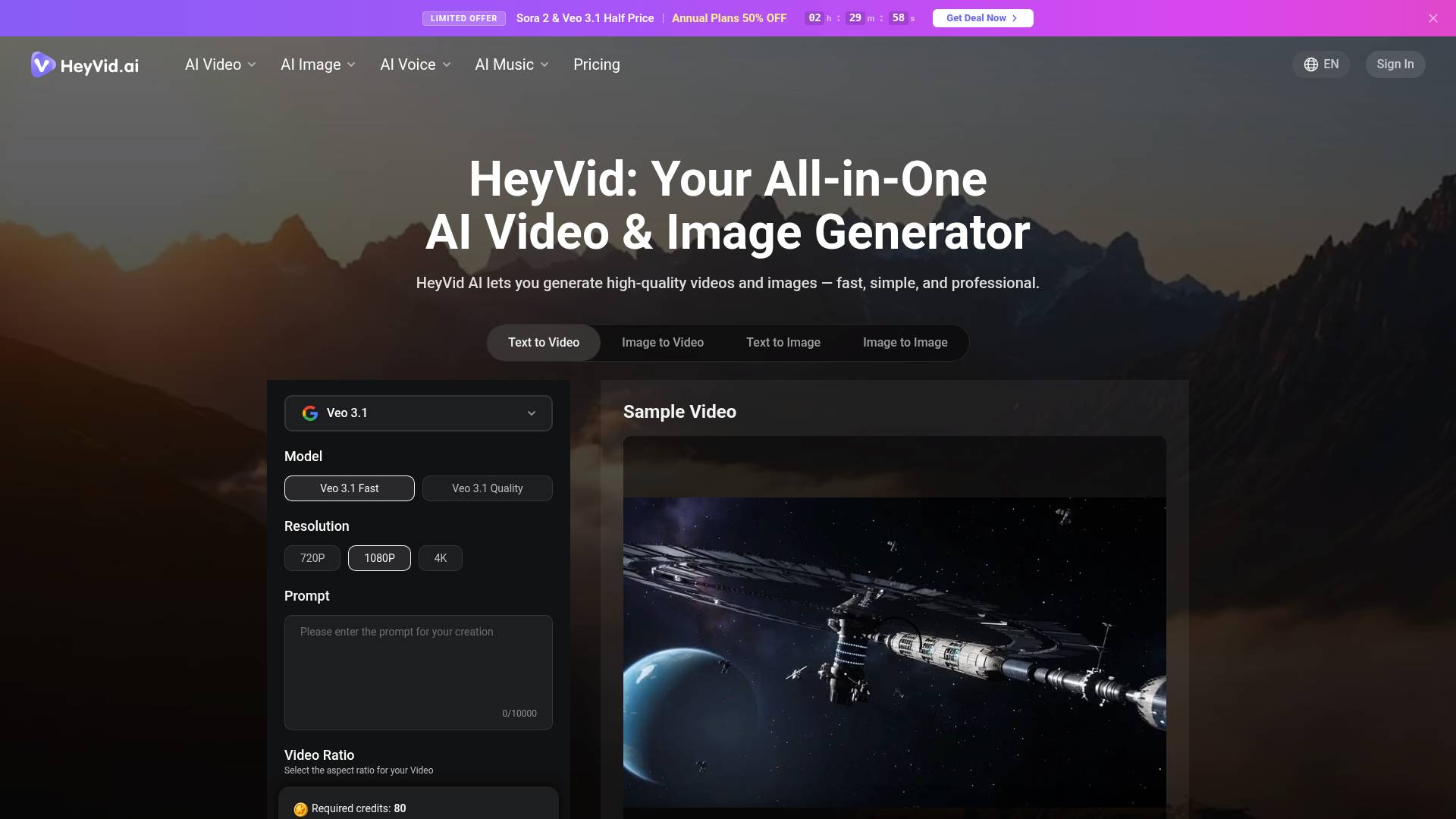Click the HeyVid.ai logo

click(85, 64)
